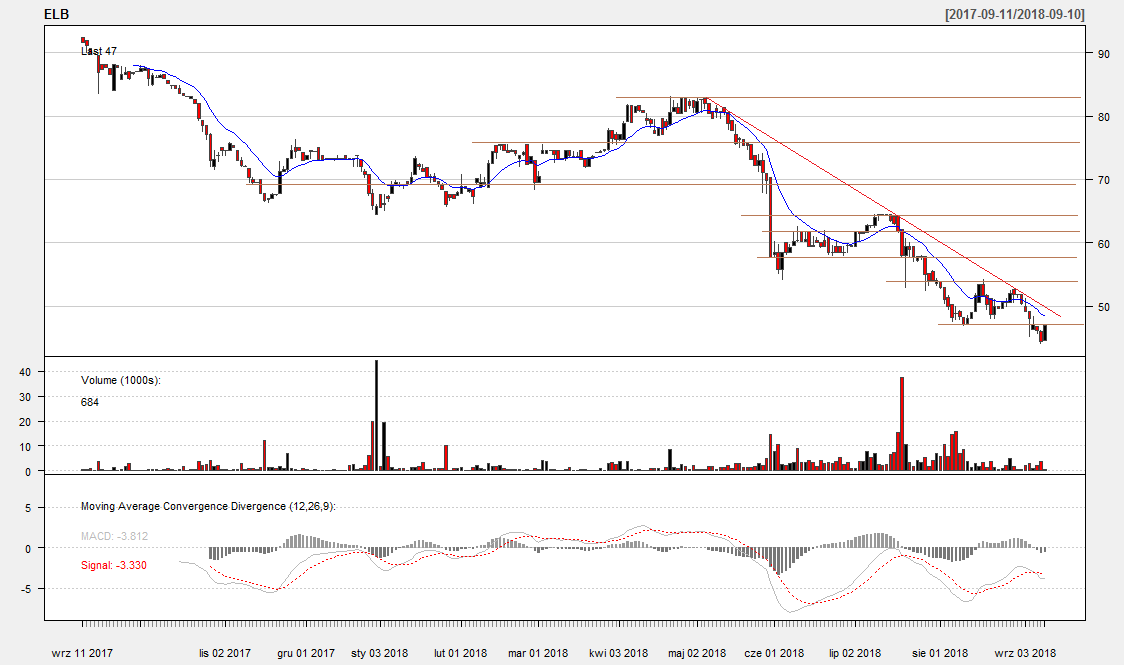Click the price axis label 80

[x=1103, y=117]
